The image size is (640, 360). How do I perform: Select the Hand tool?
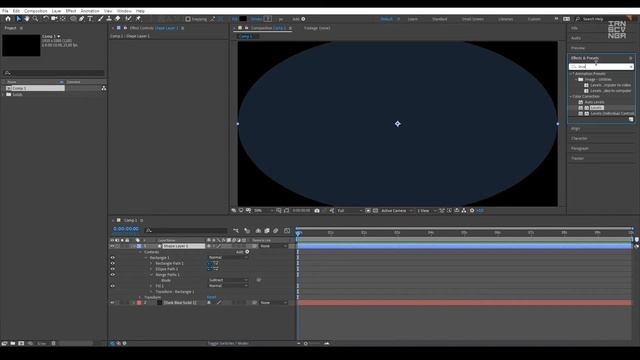(x=27, y=19)
